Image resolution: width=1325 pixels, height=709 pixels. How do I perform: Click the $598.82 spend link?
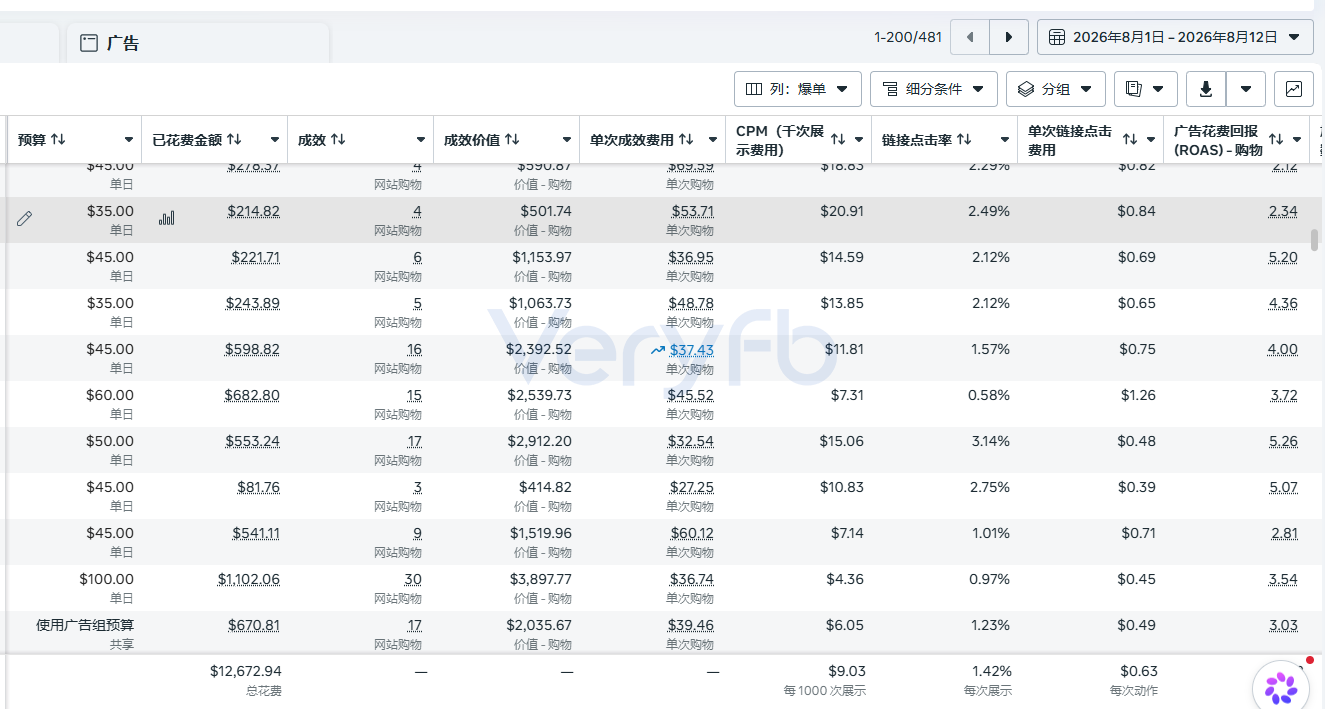click(x=253, y=349)
